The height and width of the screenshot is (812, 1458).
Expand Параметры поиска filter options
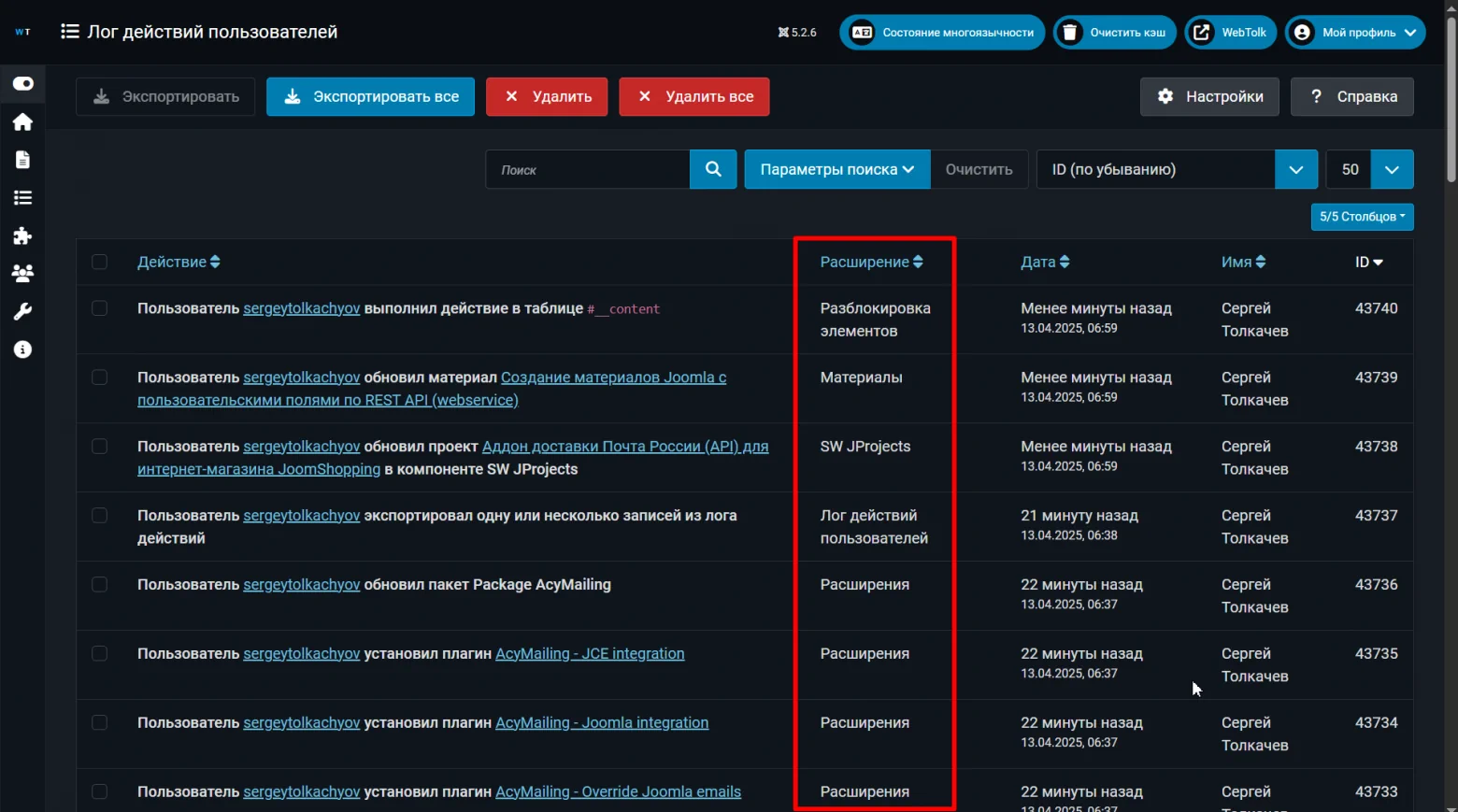point(837,169)
